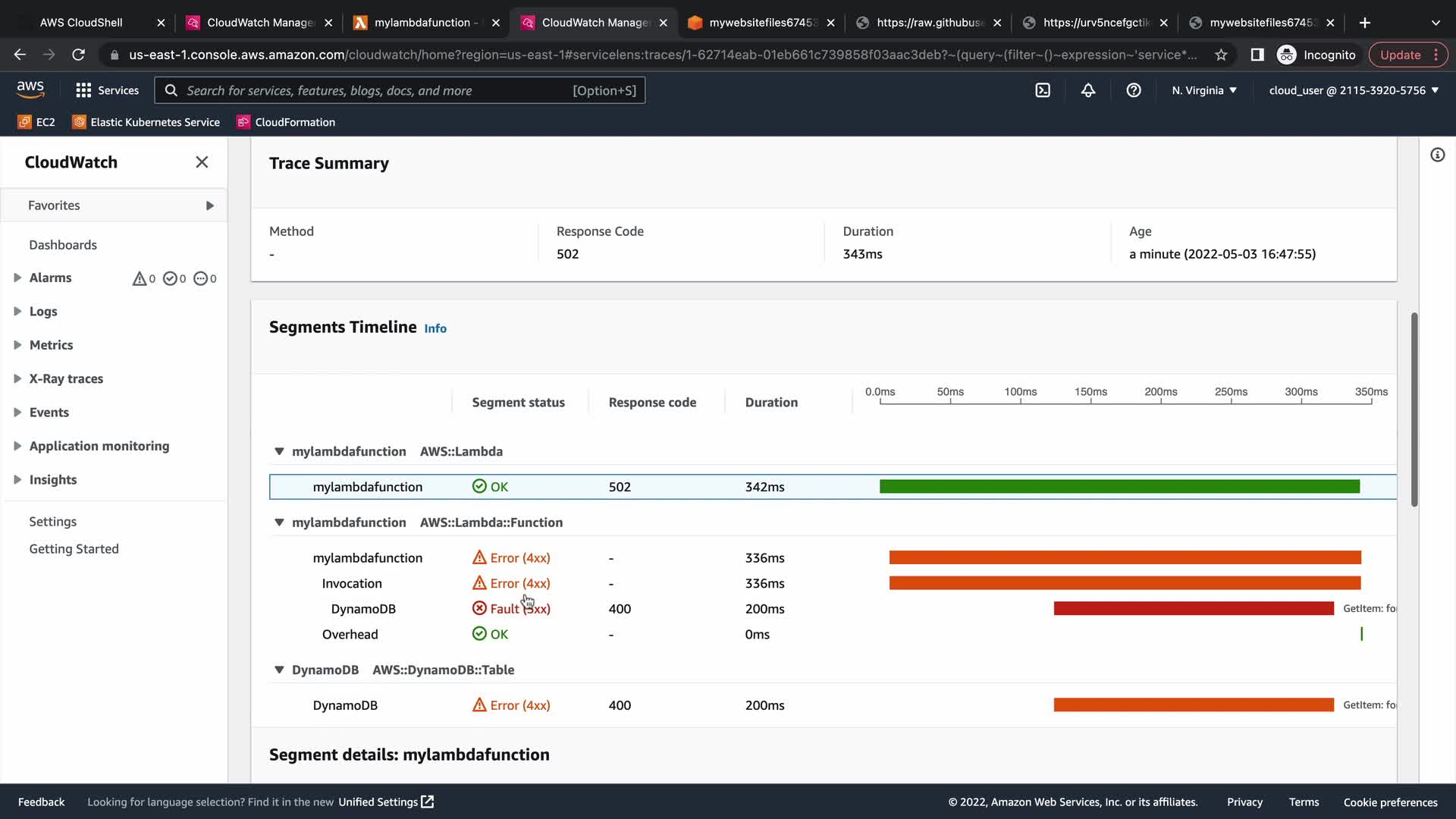Viewport: 1456px width, 819px height.
Task: Collapse the mylambdafunction AWS::Lambda group
Action: click(x=279, y=451)
